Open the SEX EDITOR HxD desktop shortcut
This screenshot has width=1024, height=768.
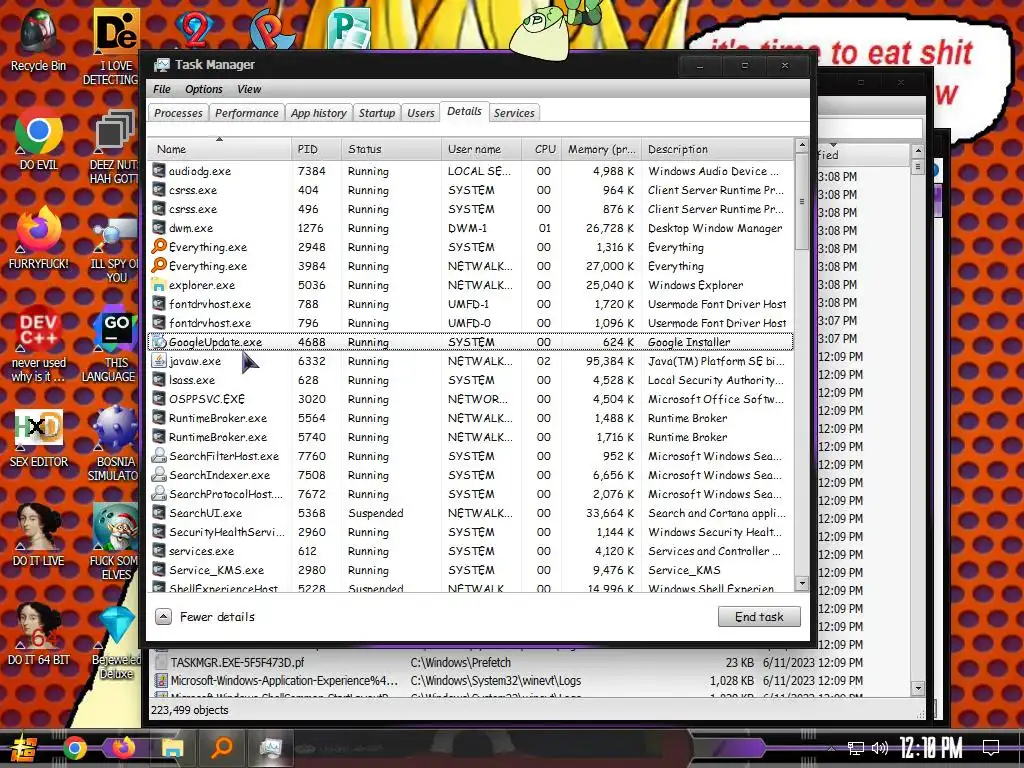[38, 438]
